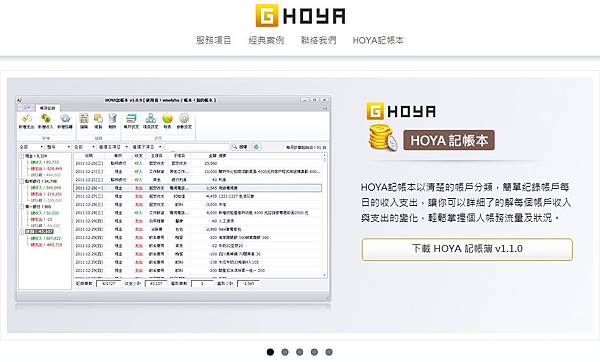Image resolution: width=600 pixels, height=362 pixels.
Task: Click the HOYA logo in the page header
Action: (300, 16)
